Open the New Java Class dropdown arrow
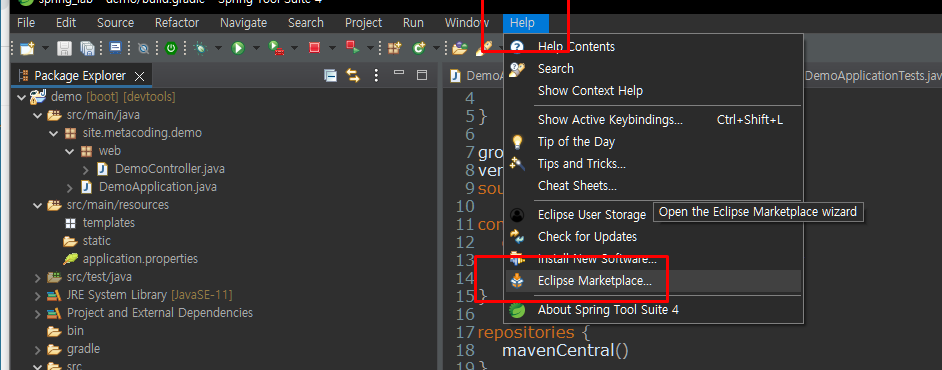Screen dimensions: 942x370 (437, 48)
